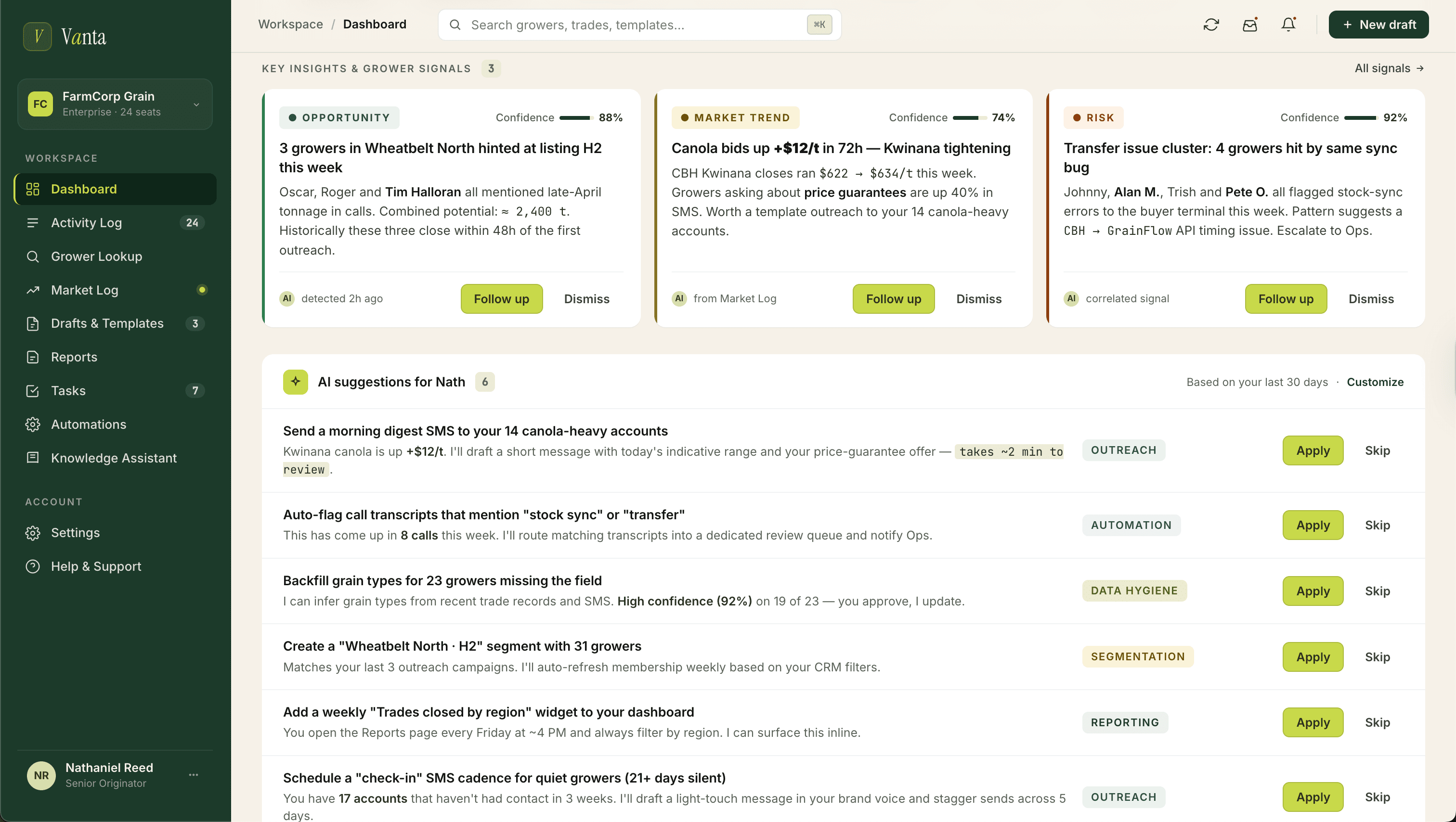
Task: Open Drafts & Templates
Action: coord(107,323)
